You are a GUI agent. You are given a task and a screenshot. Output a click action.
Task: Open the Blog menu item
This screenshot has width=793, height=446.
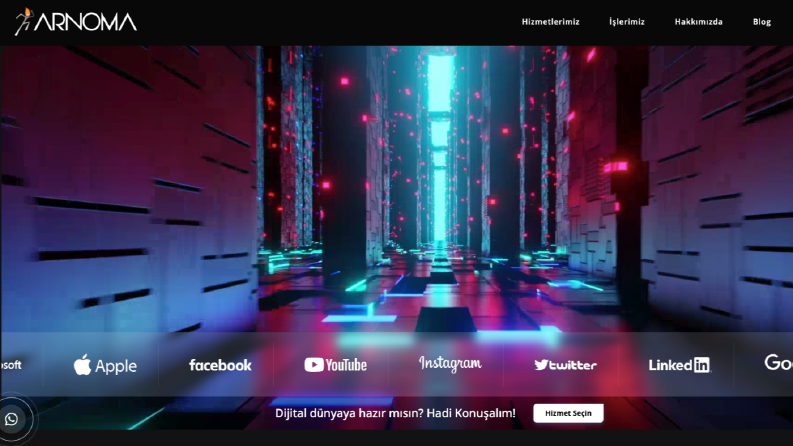pyautogui.click(x=762, y=22)
